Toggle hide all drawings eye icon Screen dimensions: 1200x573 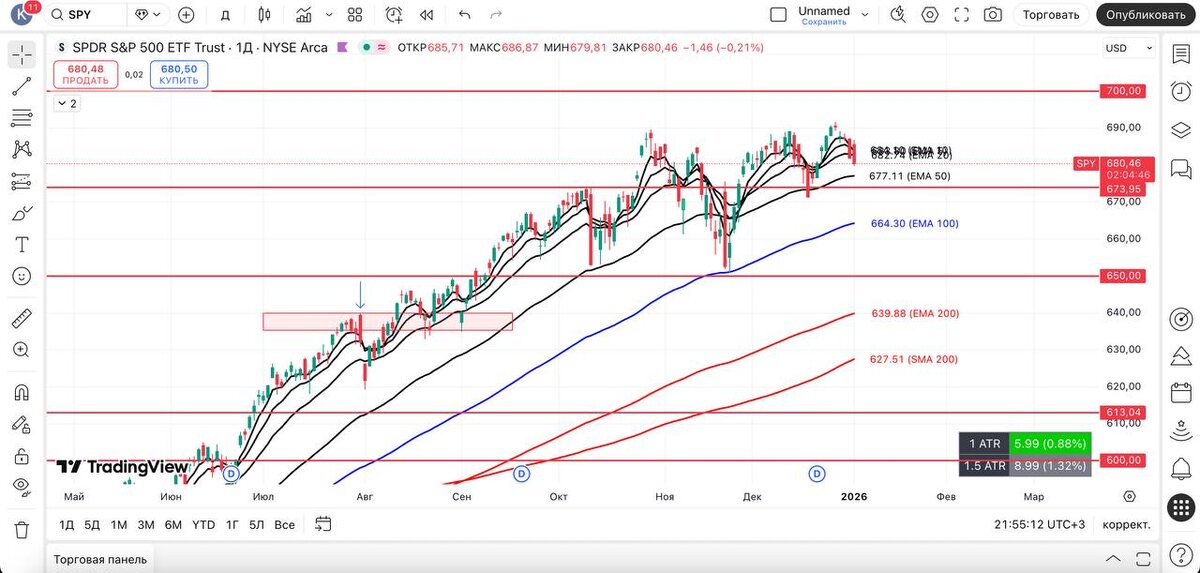(22, 487)
